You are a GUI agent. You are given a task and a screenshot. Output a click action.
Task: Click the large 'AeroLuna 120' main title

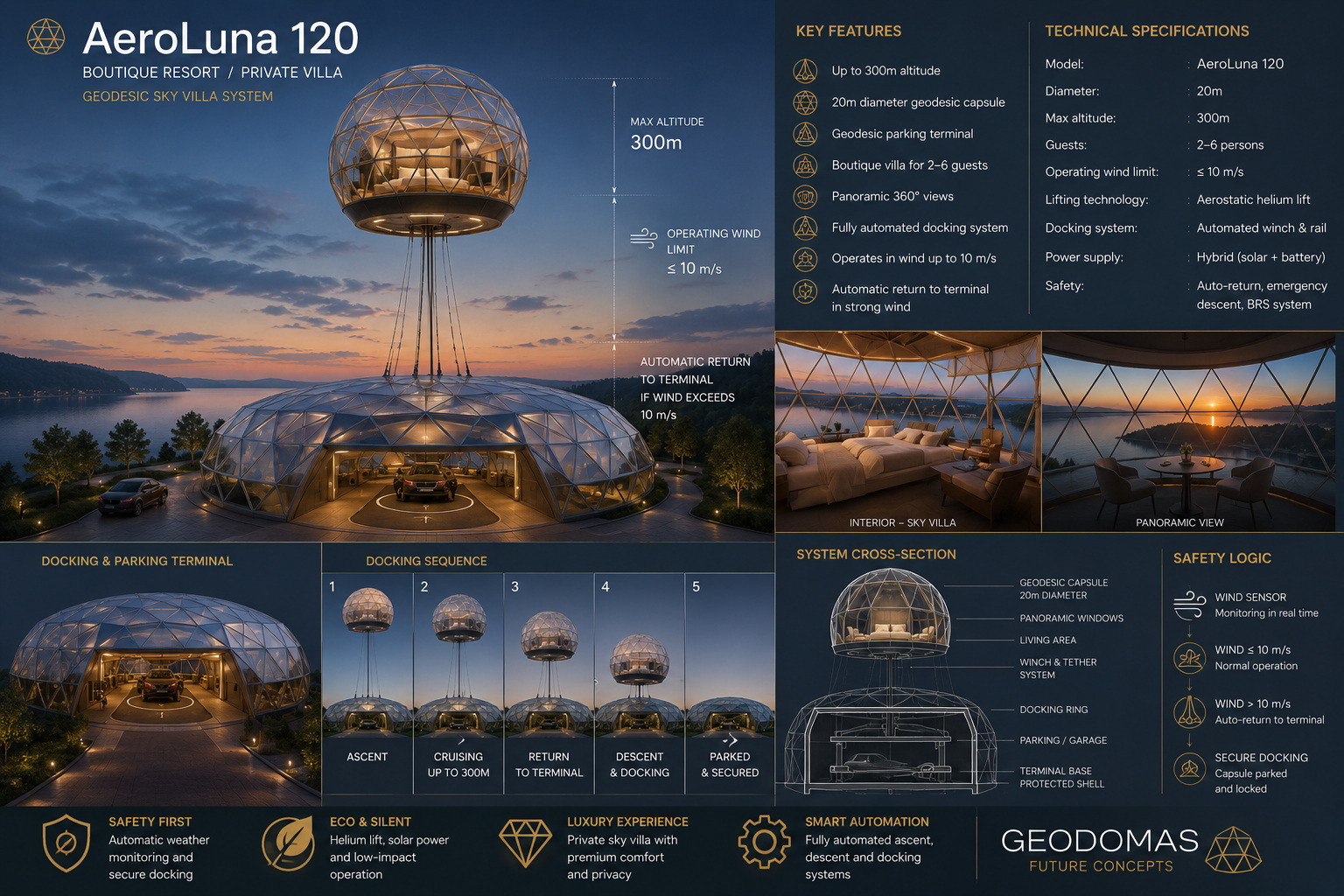220,38
